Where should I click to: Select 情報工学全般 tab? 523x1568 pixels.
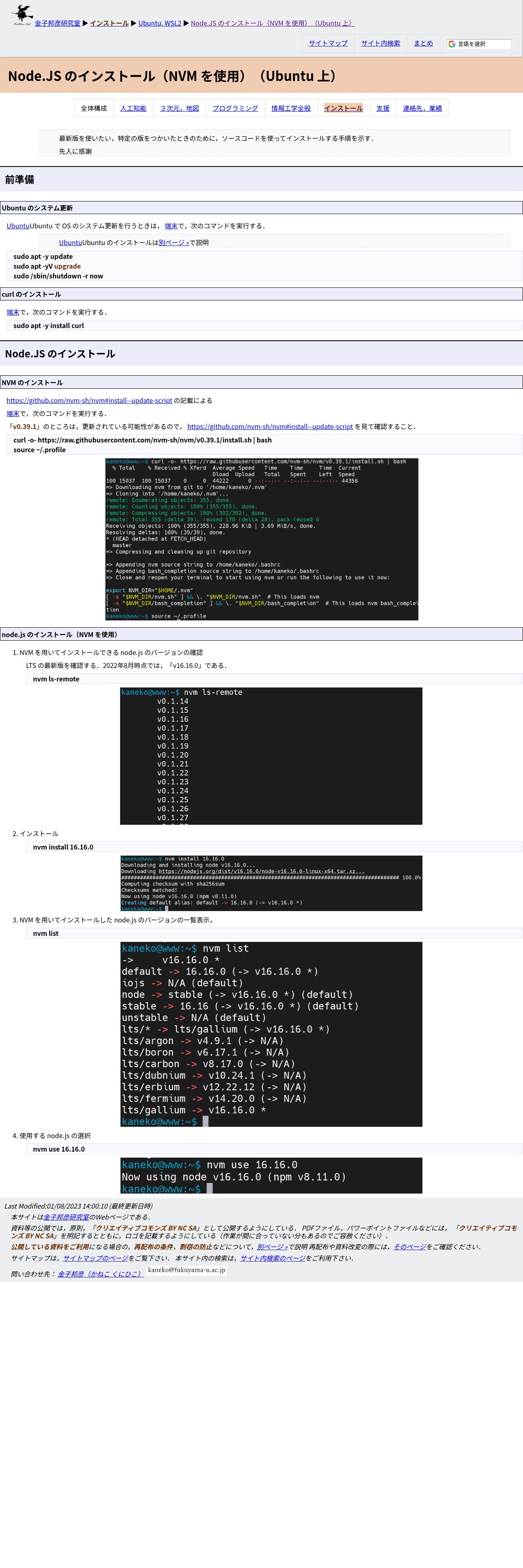pos(291,108)
